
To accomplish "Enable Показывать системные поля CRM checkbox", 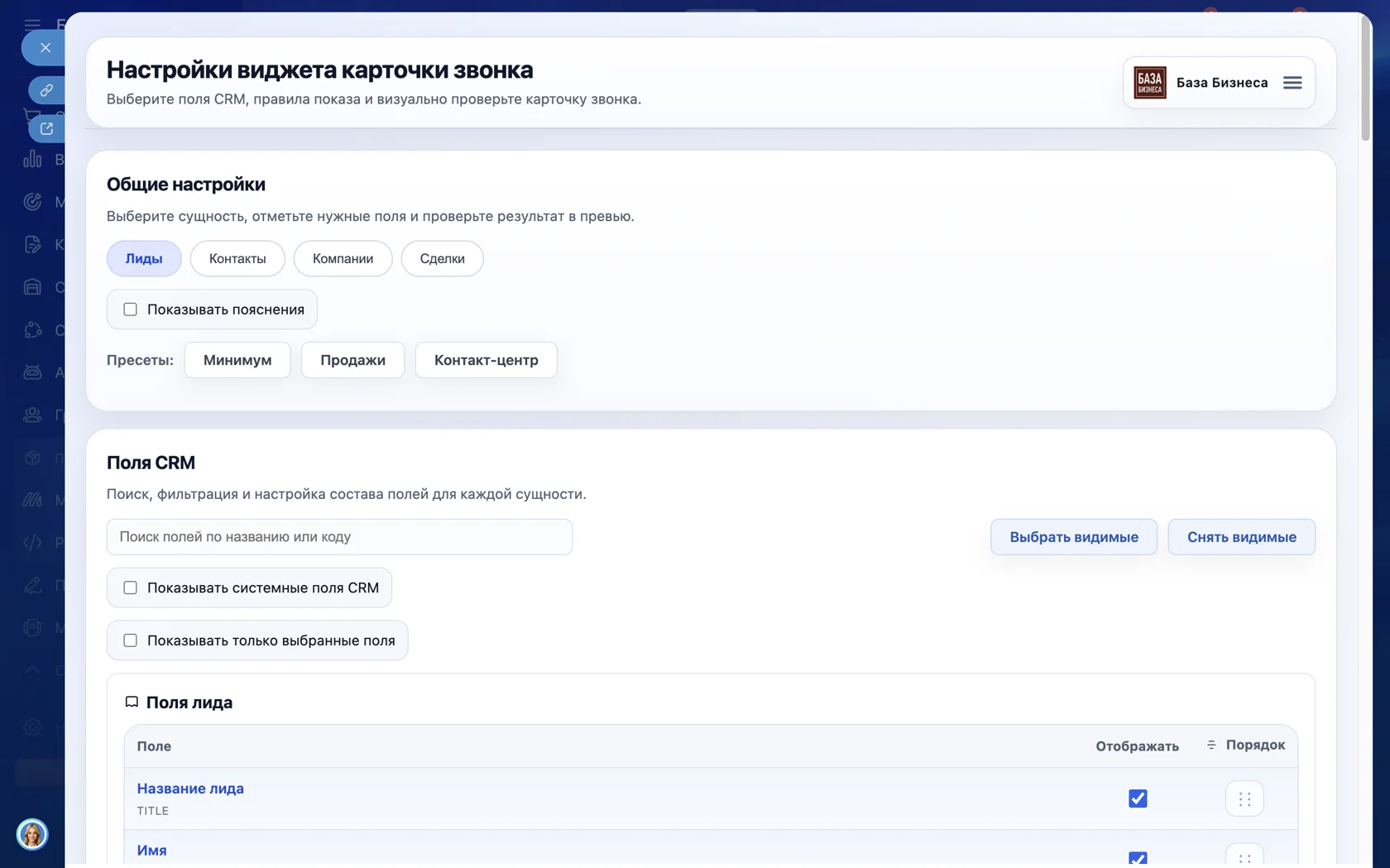I will 130,587.
